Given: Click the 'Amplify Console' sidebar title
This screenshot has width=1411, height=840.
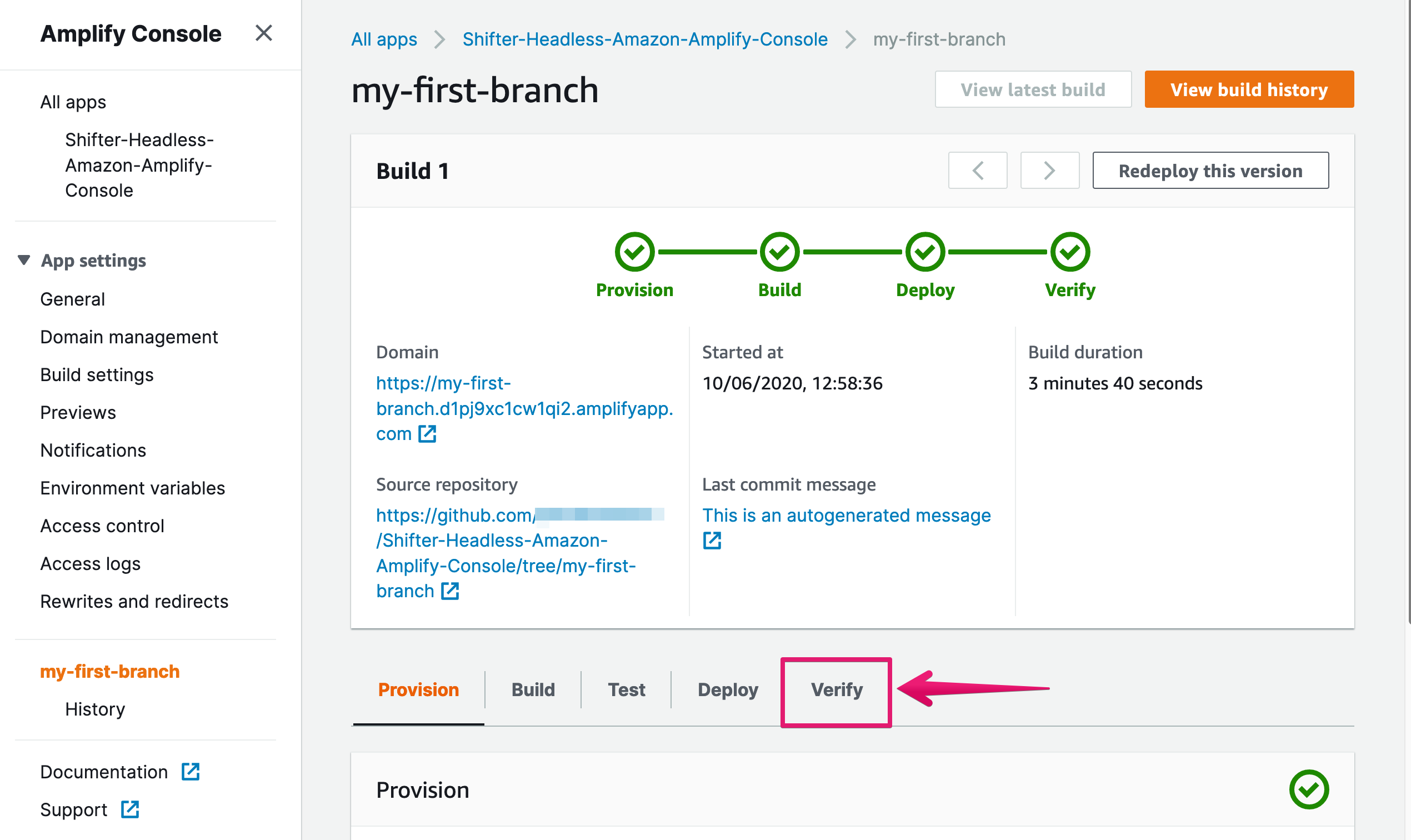Looking at the screenshot, I should pos(131,34).
